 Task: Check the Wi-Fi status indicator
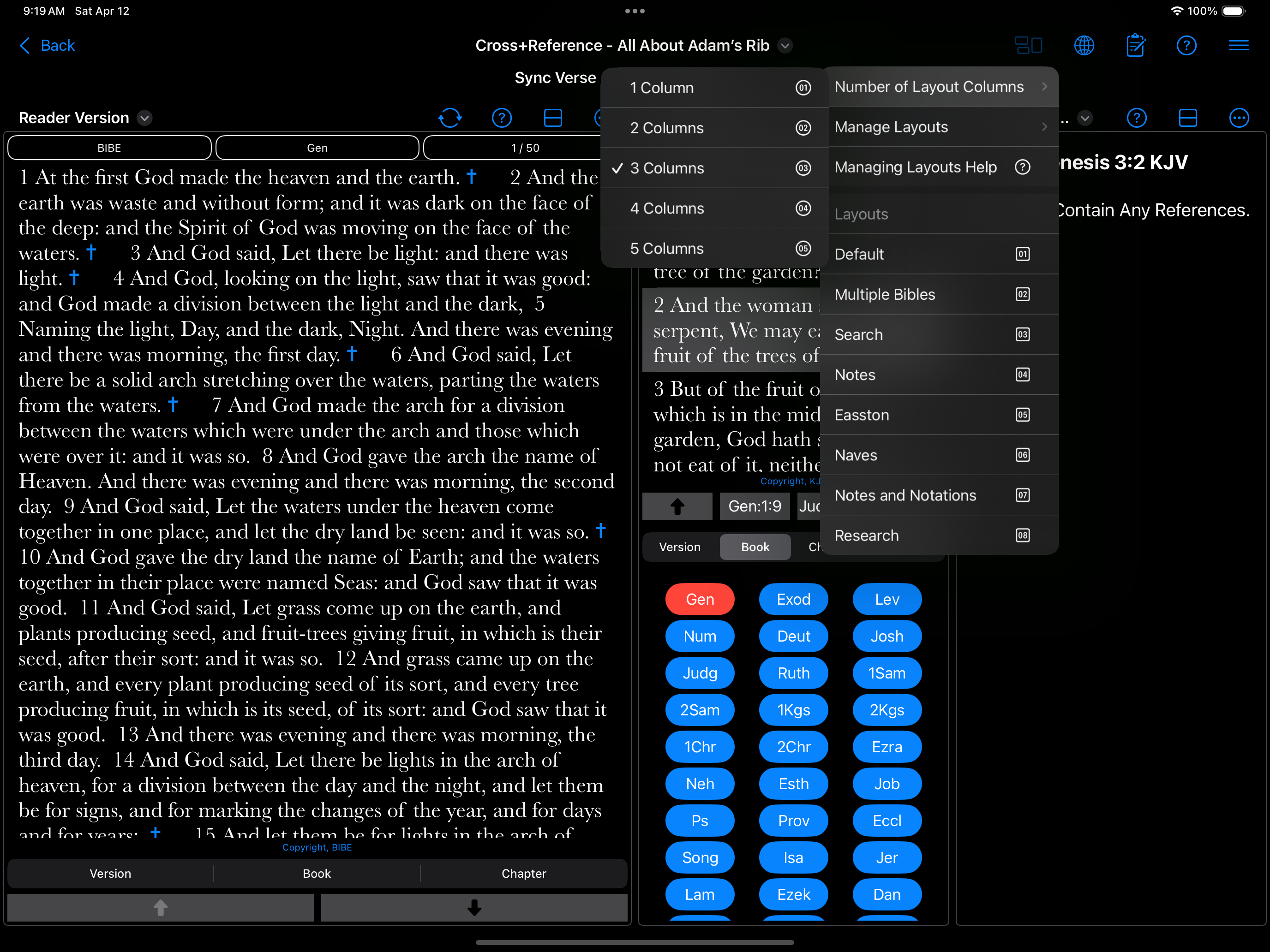coord(1176,11)
